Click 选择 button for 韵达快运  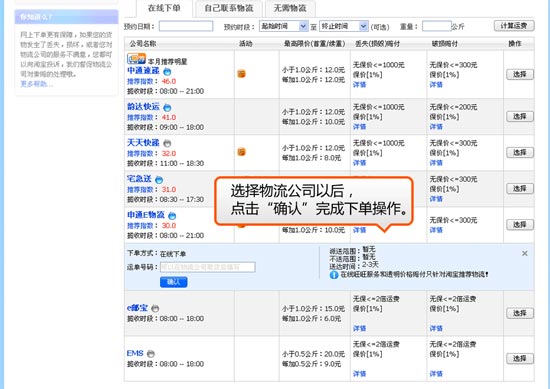(x=519, y=116)
